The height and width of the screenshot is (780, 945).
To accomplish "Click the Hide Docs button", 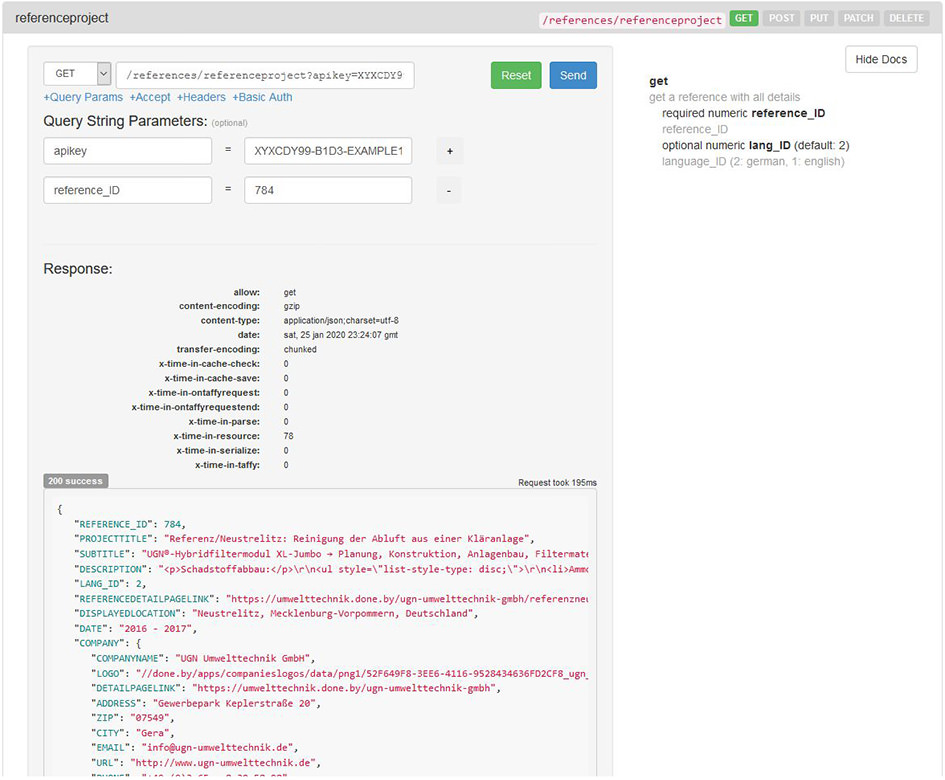I will [880, 59].
